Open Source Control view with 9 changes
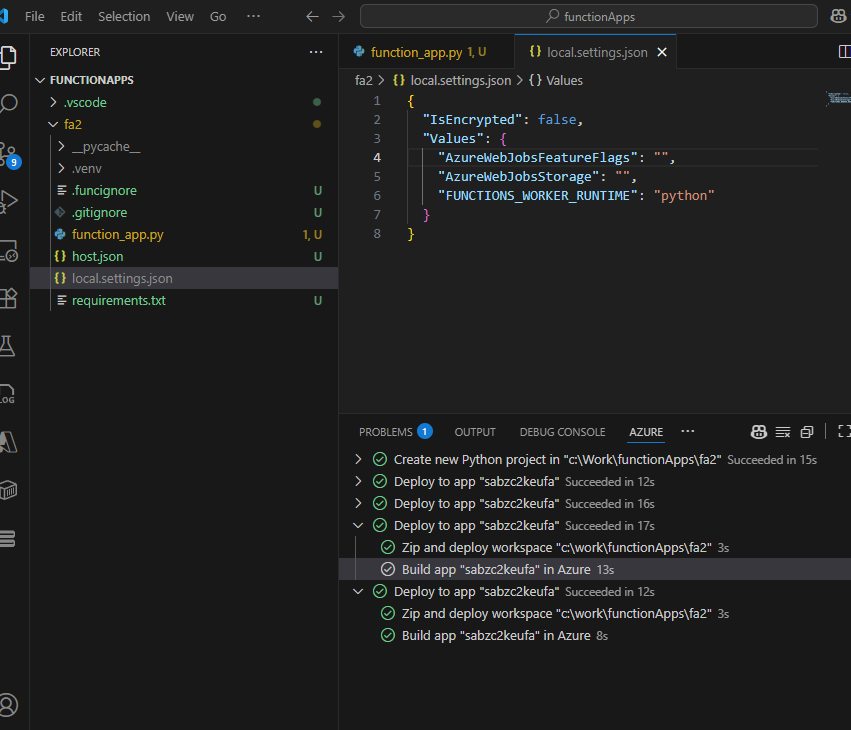The image size is (851, 730). click(x=9, y=155)
